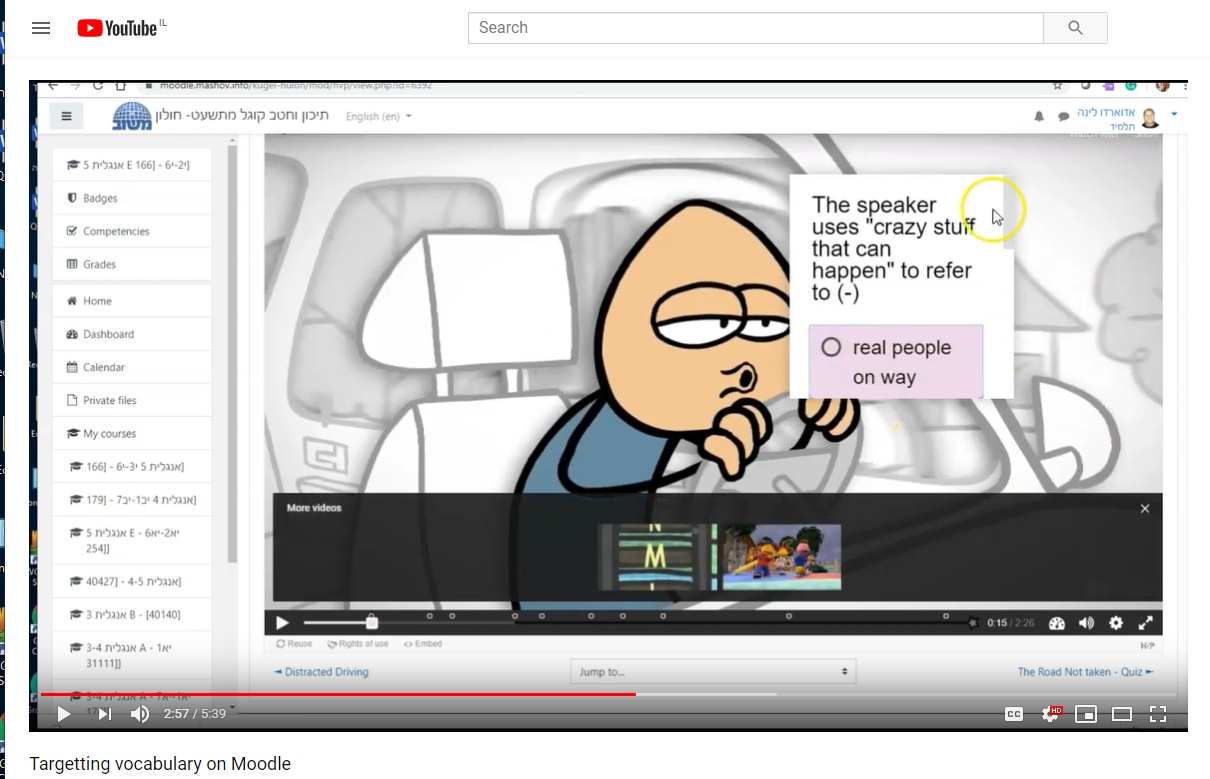Adjust the H5P video seek slider handle
1210x779 pixels.
point(372,622)
